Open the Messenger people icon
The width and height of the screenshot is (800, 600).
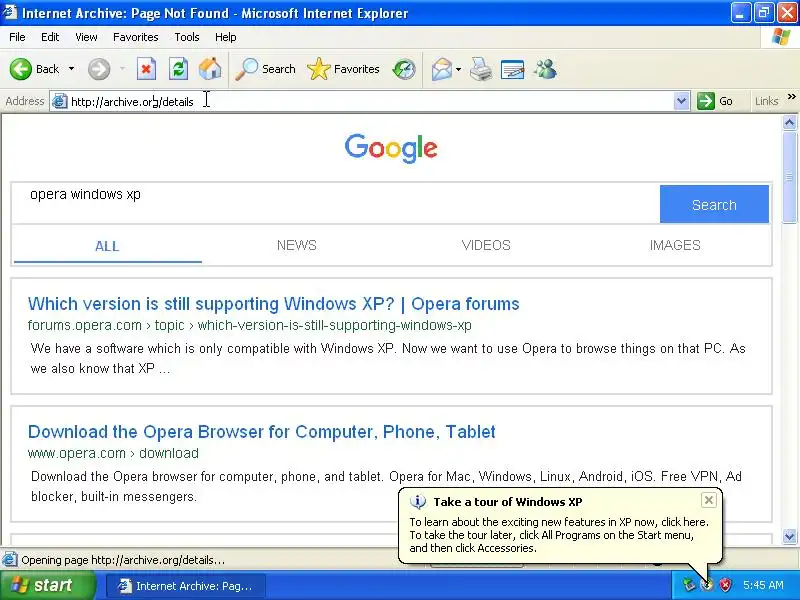545,69
